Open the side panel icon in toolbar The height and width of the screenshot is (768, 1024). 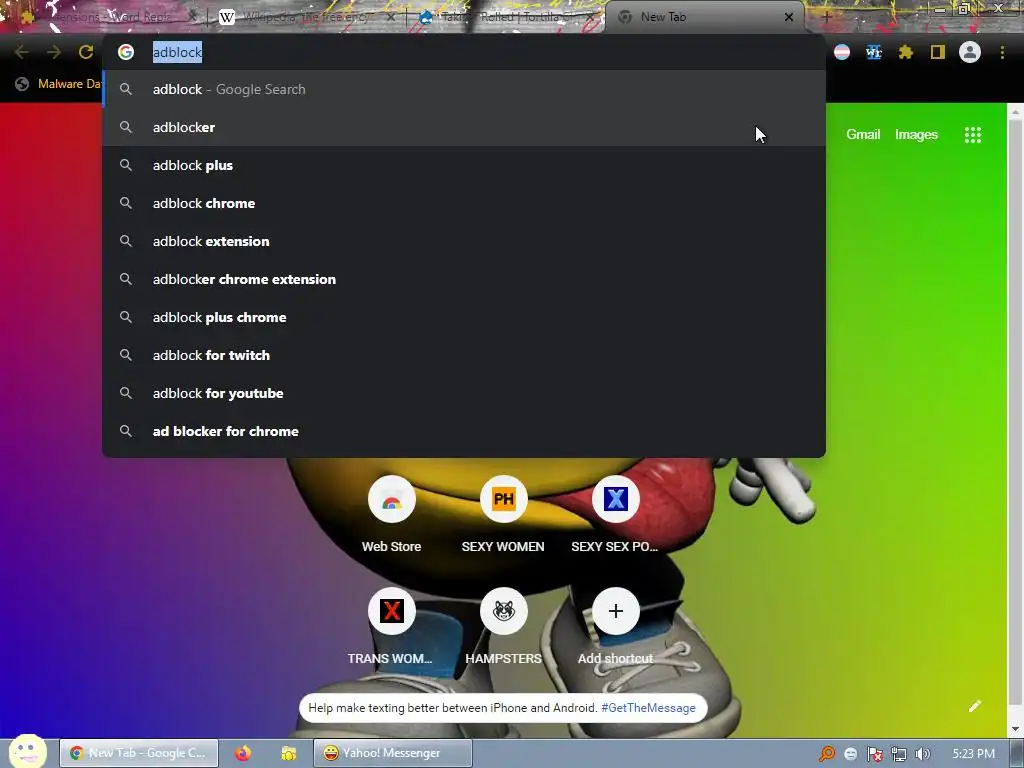click(938, 52)
